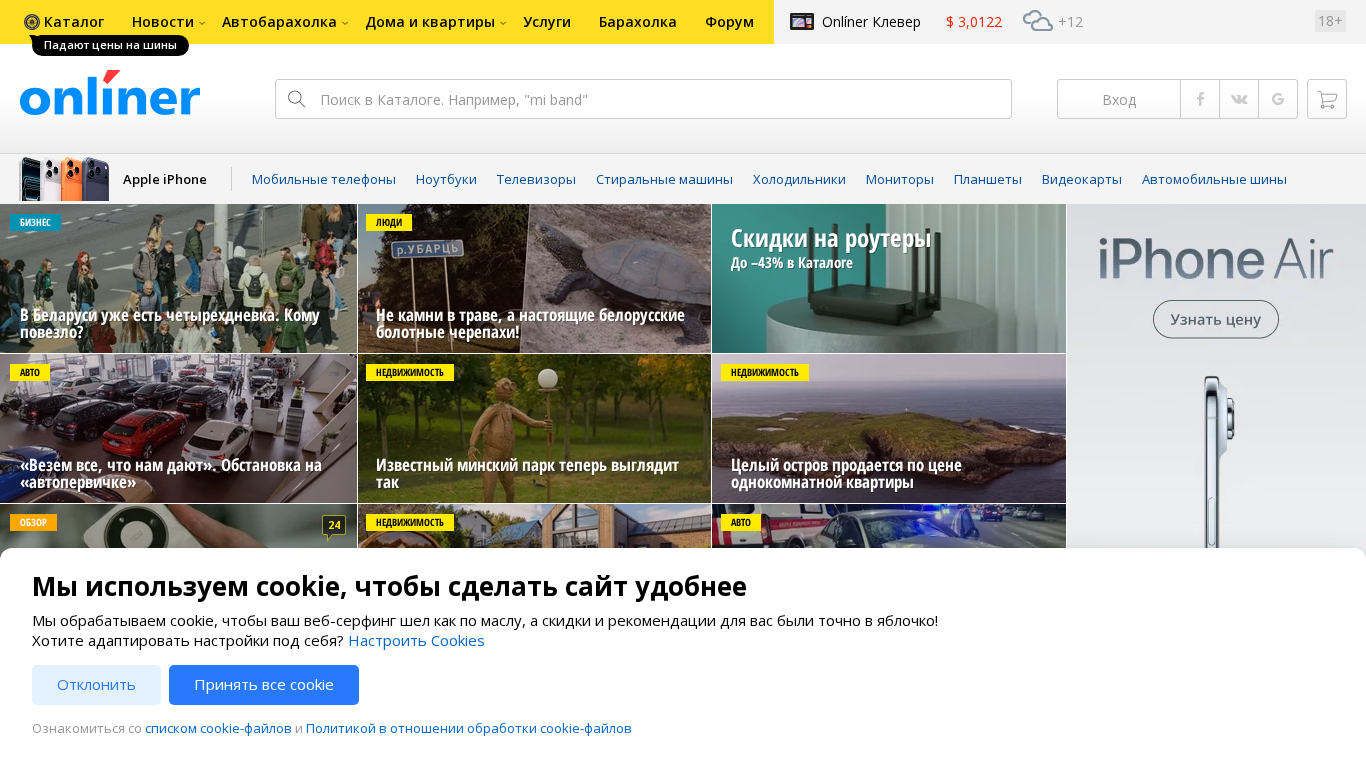Go to Услуги section
The height and width of the screenshot is (768, 1366).
tap(547, 22)
